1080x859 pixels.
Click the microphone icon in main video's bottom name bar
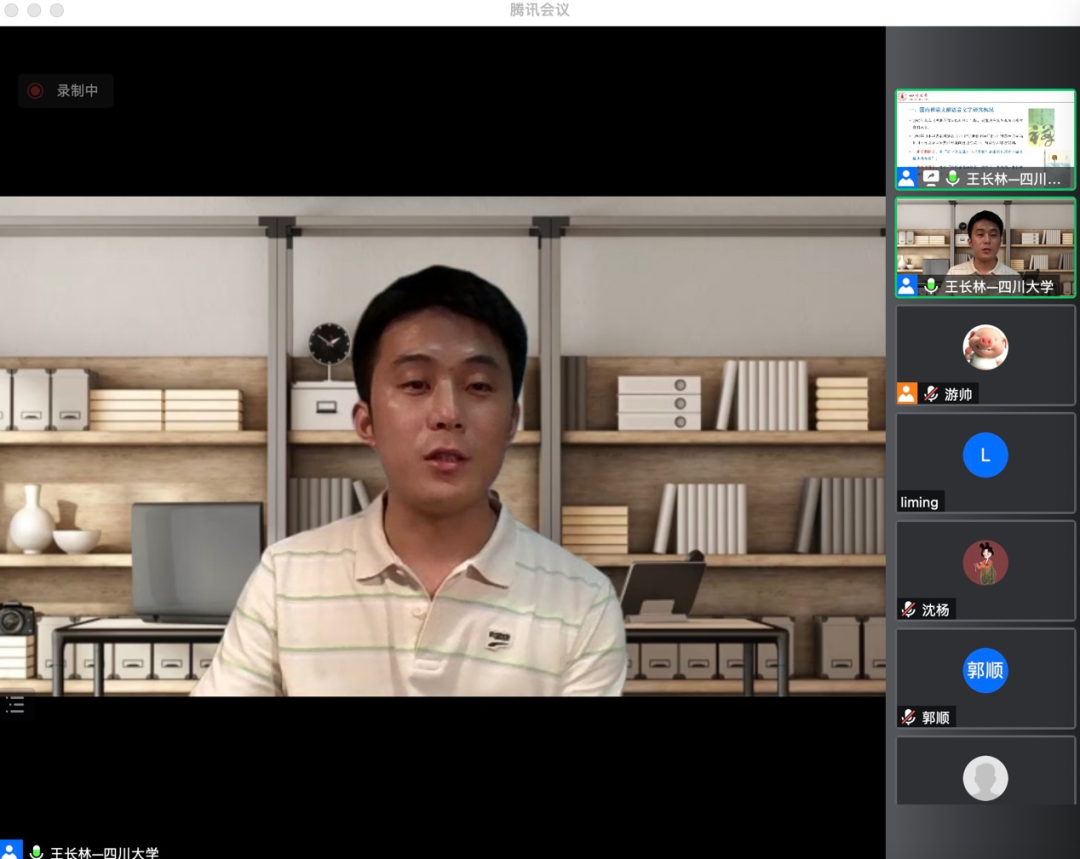37,852
